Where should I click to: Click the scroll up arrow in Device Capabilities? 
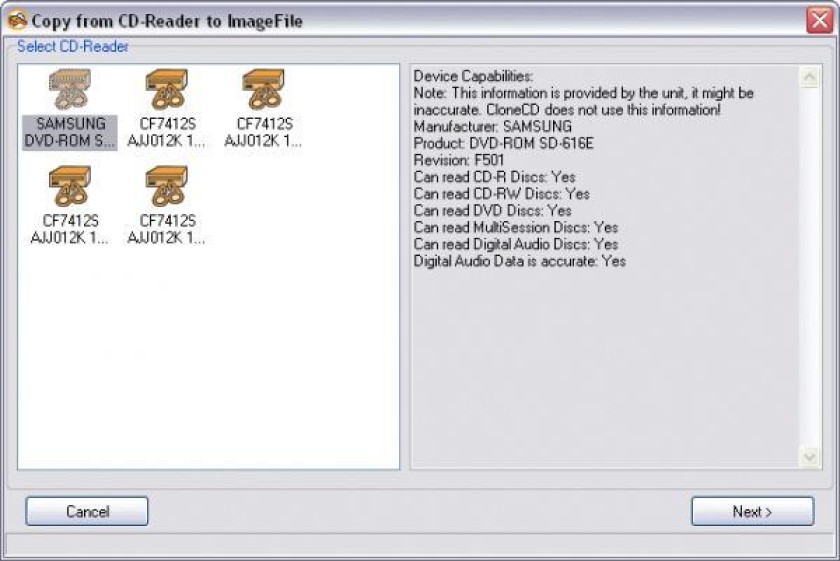pyautogui.click(x=809, y=77)
